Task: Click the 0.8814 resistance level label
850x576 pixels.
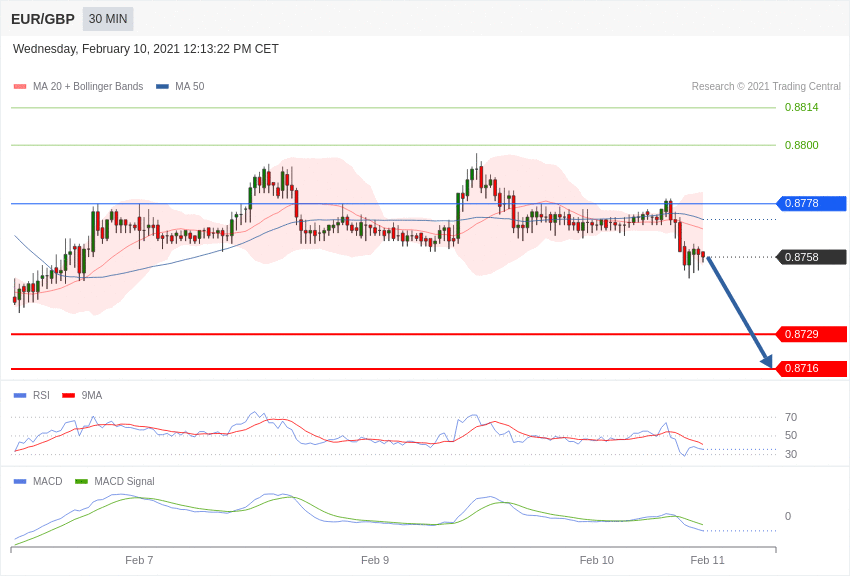Action: click(x=801, y=107)
